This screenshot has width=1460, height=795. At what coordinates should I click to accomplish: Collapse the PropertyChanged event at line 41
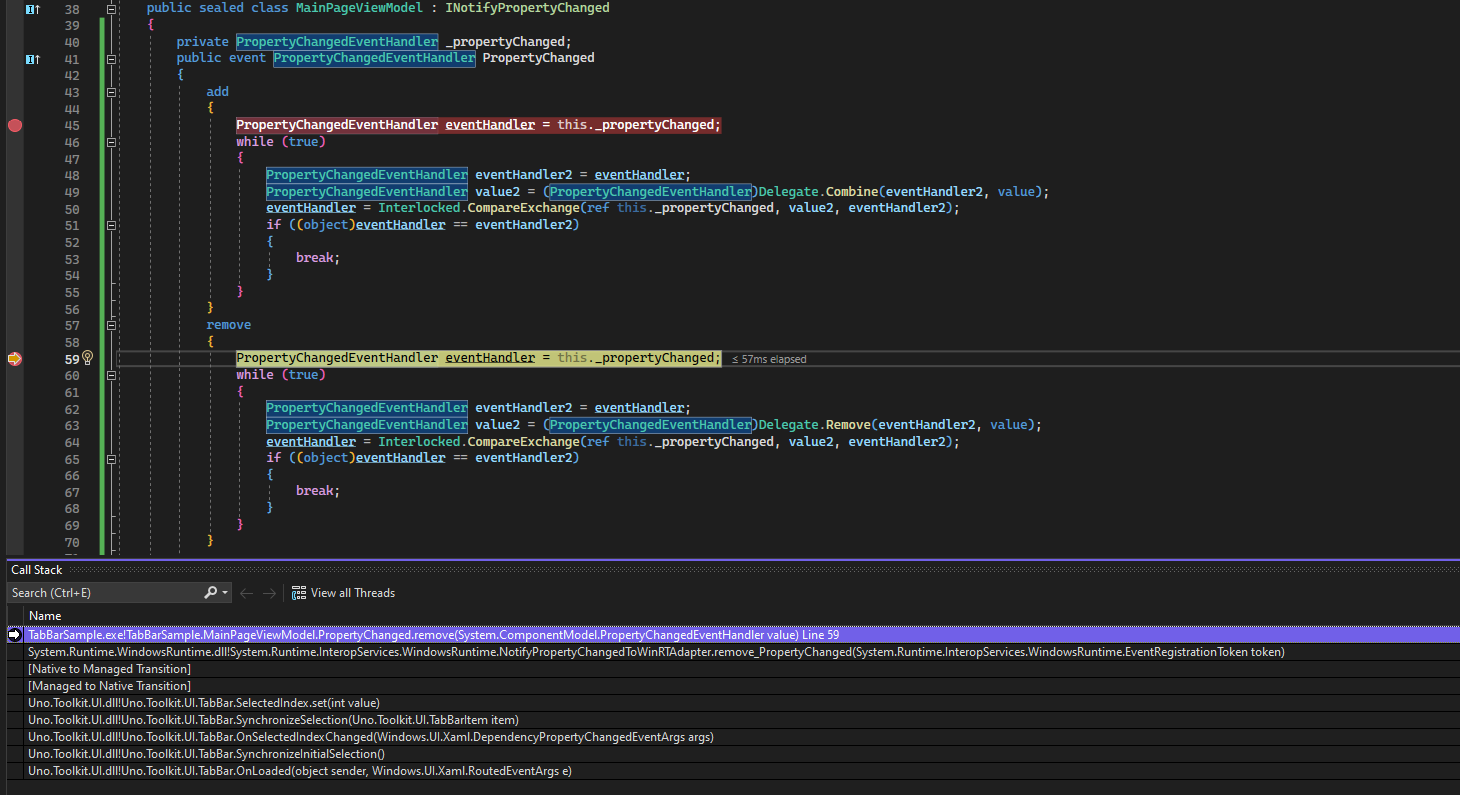point(110,58)
